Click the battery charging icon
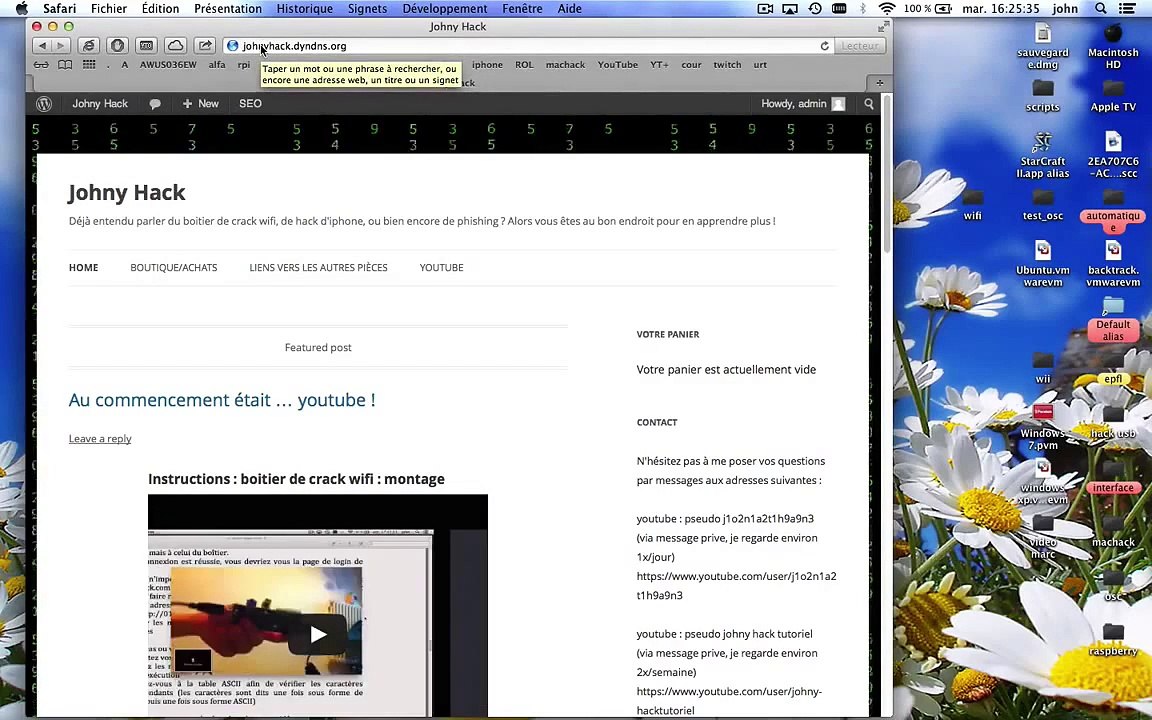1152x720 pixels. coord(943,8)
